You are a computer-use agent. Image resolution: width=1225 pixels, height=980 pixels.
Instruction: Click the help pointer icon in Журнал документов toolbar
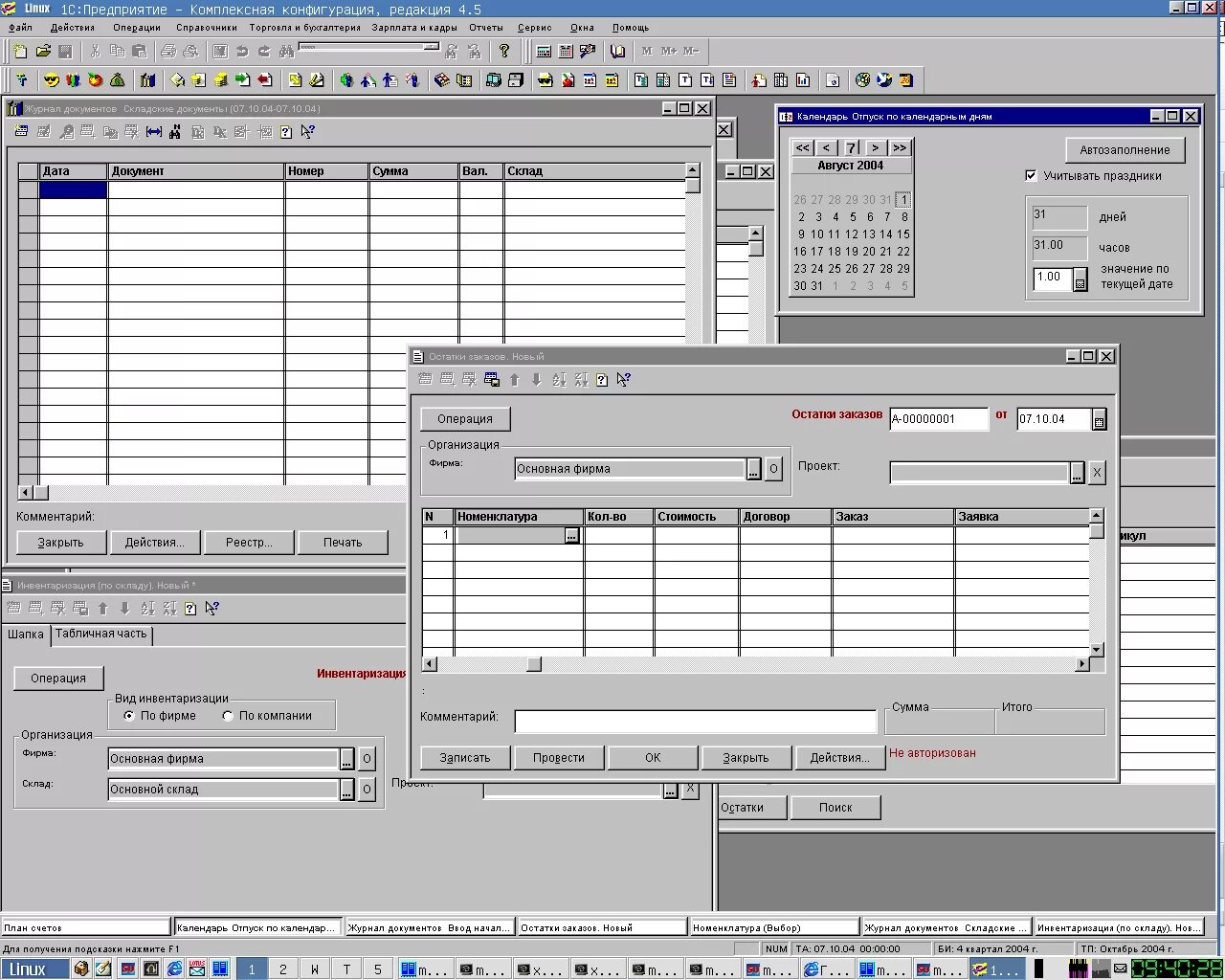click(307, 132)
